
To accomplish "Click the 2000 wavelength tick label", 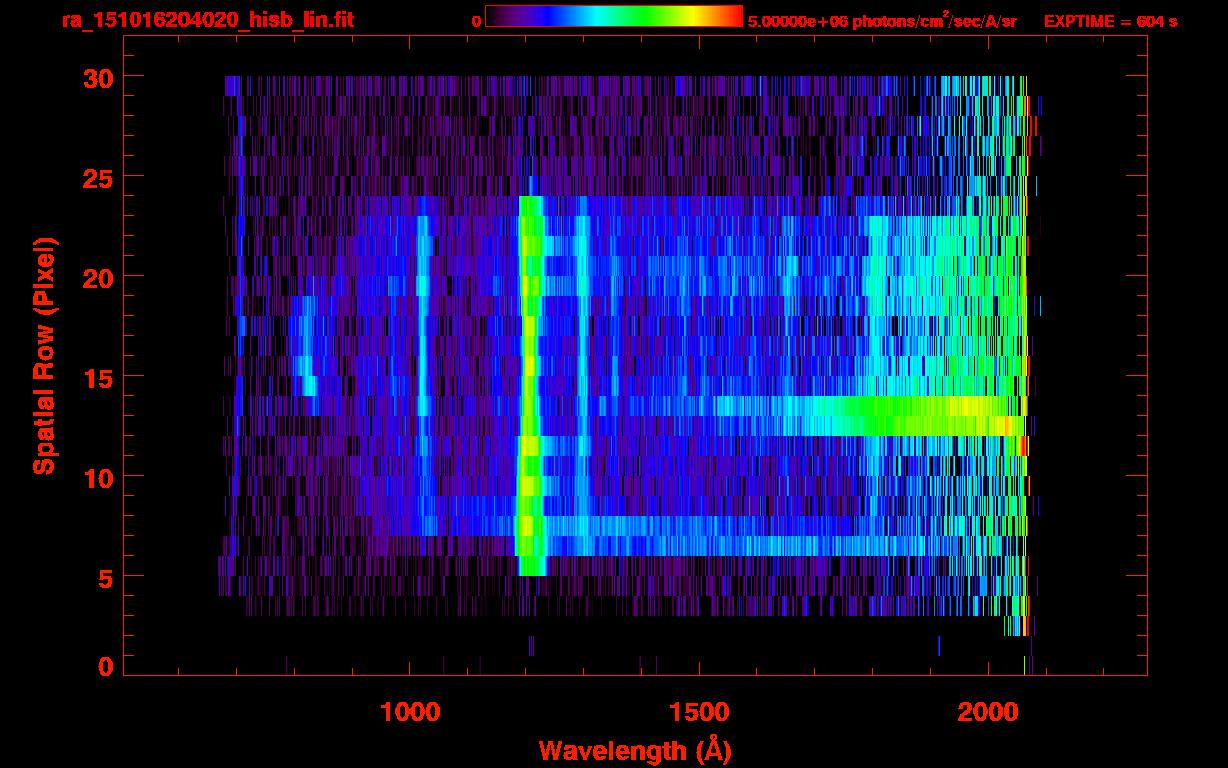I will coord(988,712).
